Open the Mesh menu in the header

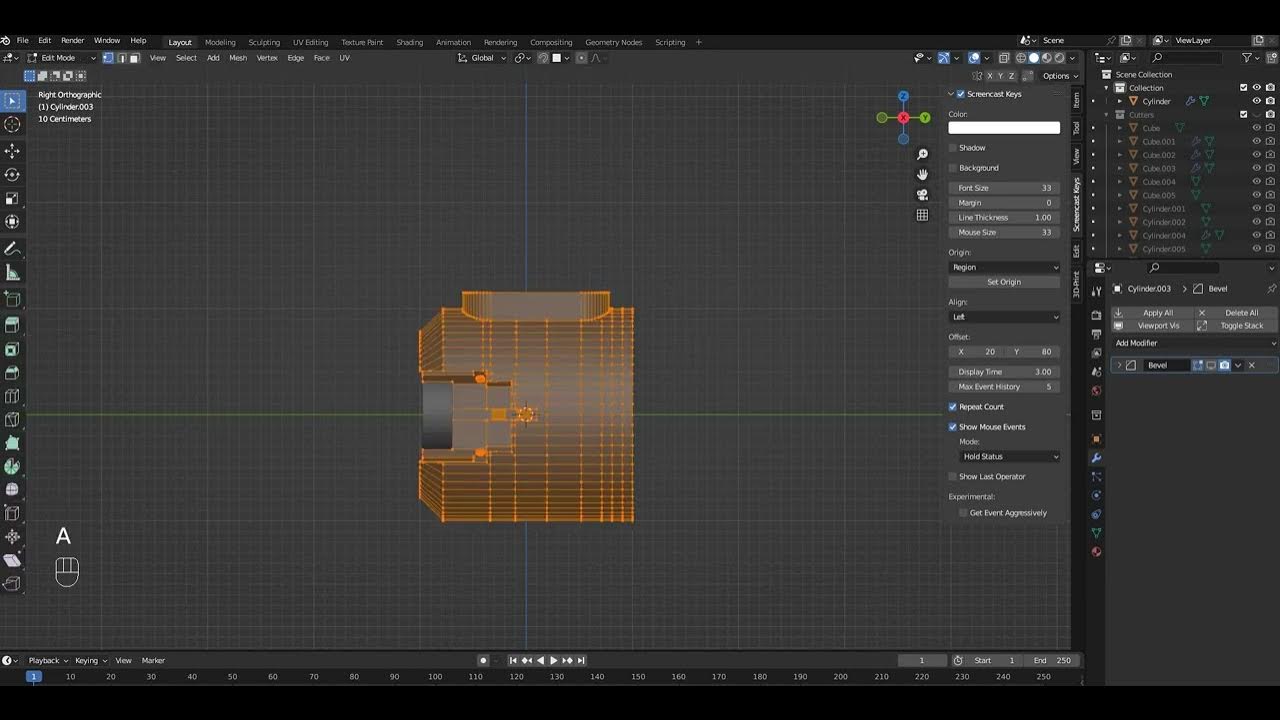point(238,58)
